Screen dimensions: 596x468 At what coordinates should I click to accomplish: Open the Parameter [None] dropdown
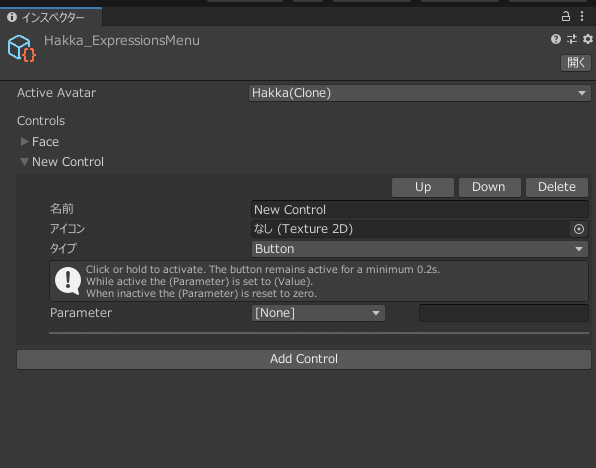coord(318,313)
